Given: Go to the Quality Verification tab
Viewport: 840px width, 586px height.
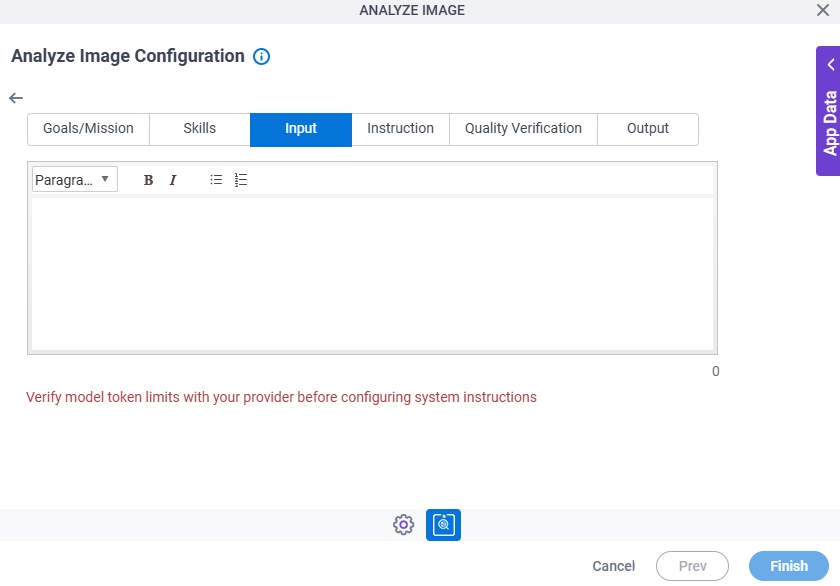Looking at the screenshot, I should point(523,129).
